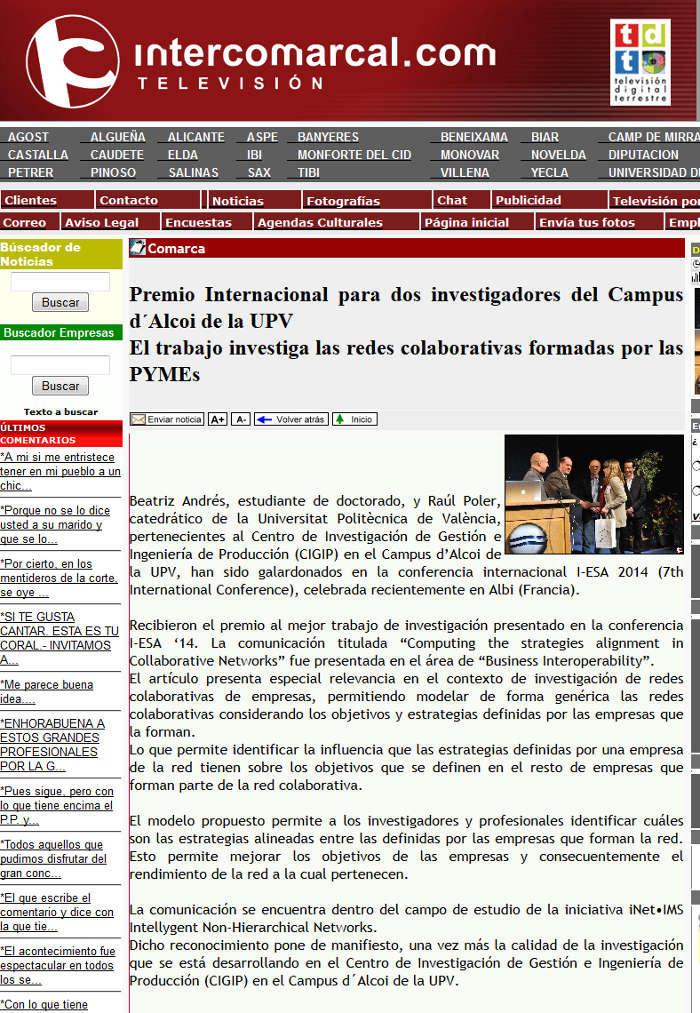The image size is (700, 1013).
Task: Click Enviar noticia envelope button
Action: pyautogui.click(x=167, y=420)
